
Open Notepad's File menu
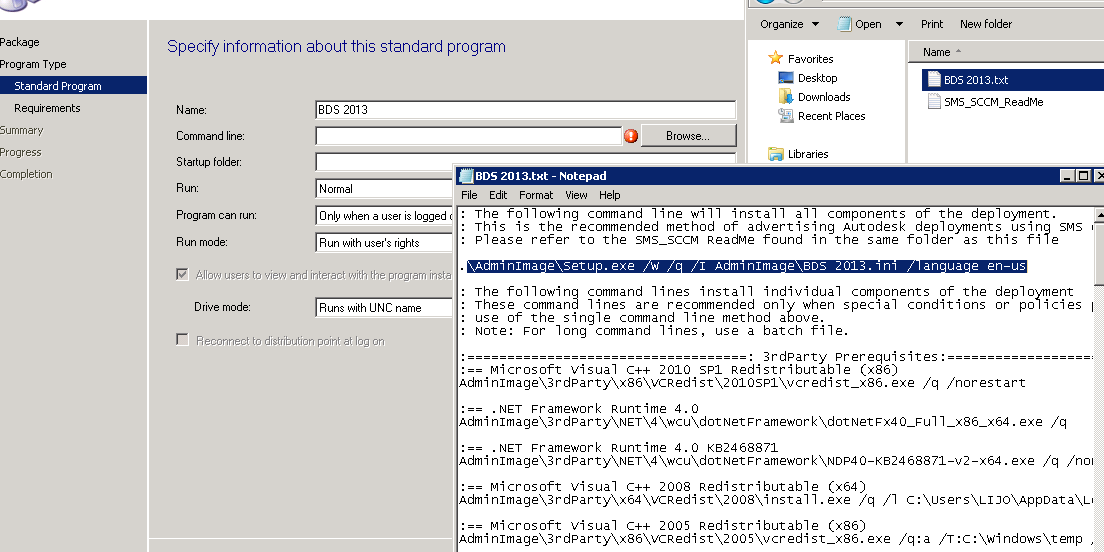click(x=469, y=195)
